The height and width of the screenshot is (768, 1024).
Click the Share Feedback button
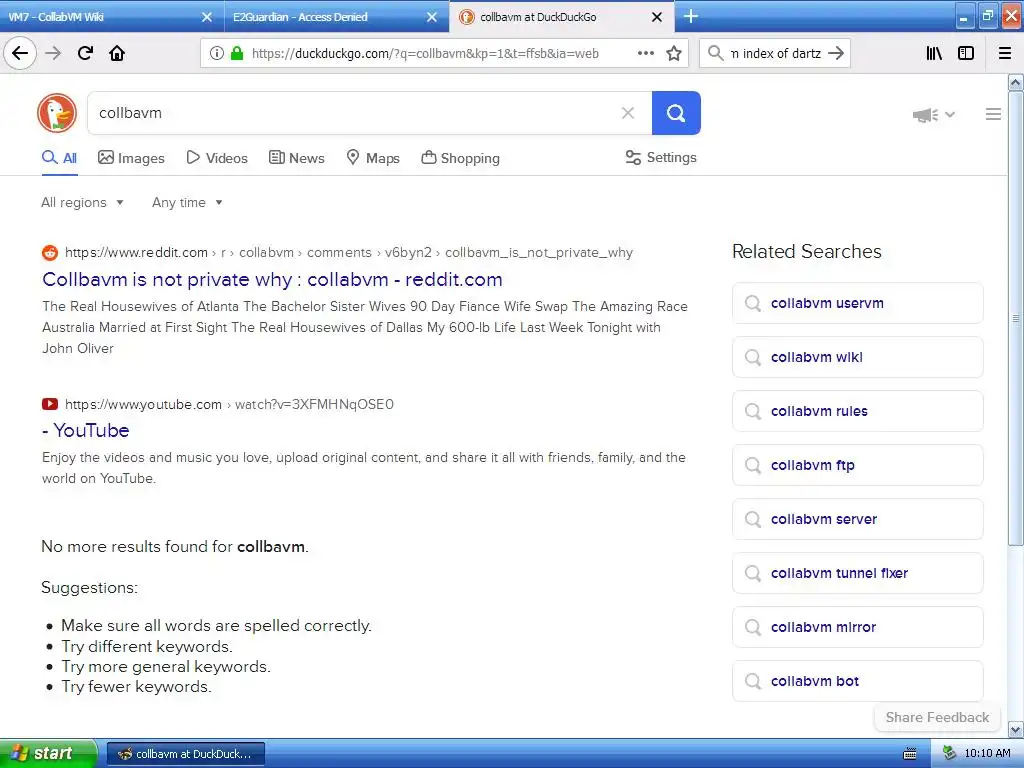click(x=936, y=717)
